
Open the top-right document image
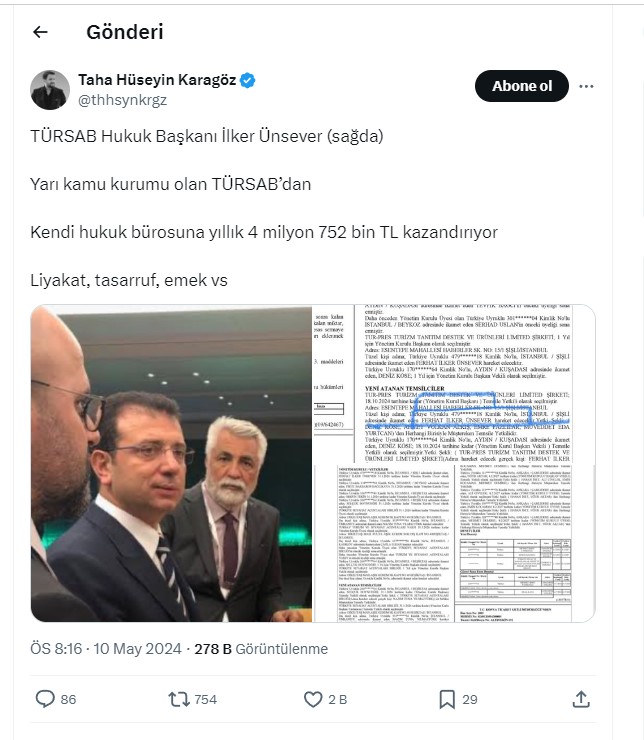pos(454,384)
